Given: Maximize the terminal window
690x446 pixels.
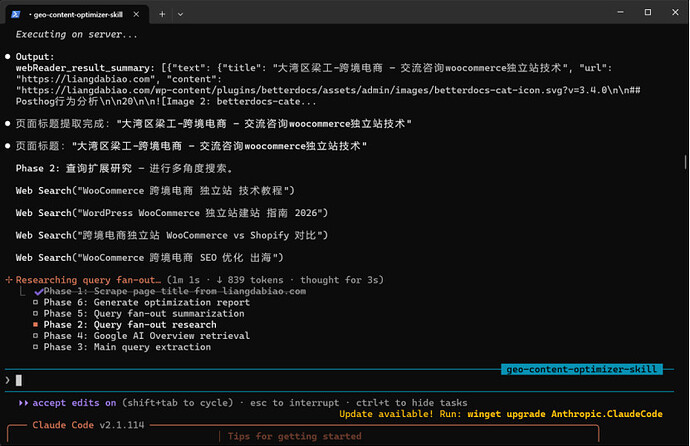Looking at the screenshot, I should click(648, 12).
